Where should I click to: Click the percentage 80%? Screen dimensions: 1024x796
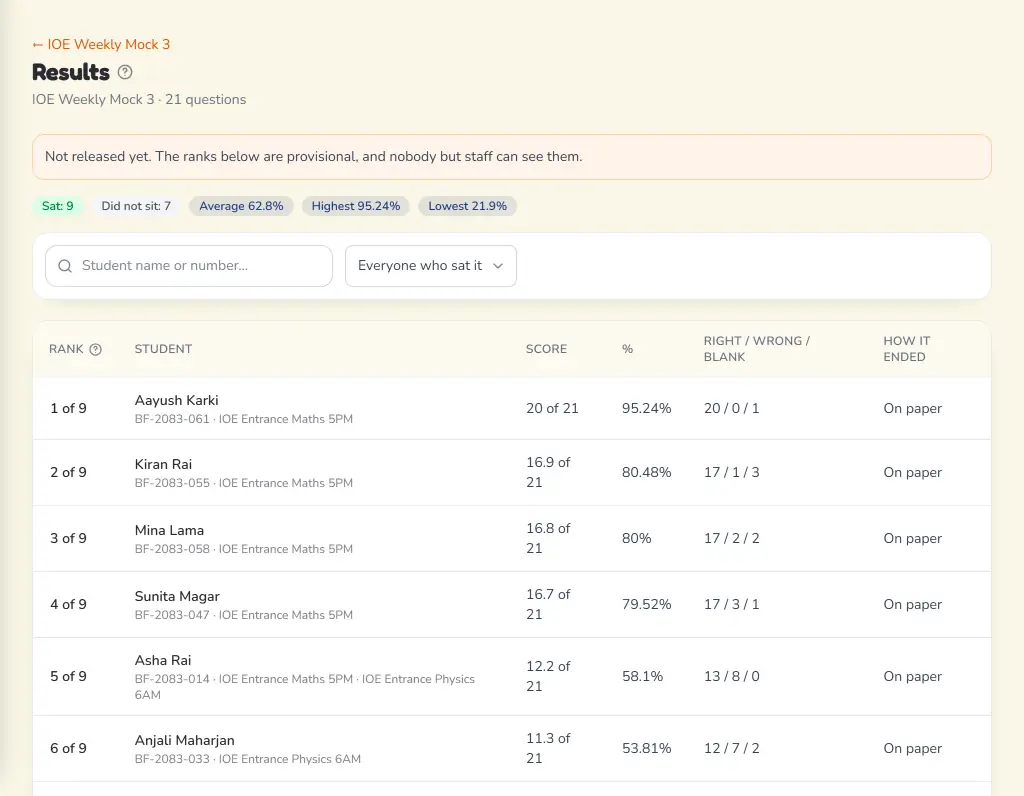coord(636,538)
